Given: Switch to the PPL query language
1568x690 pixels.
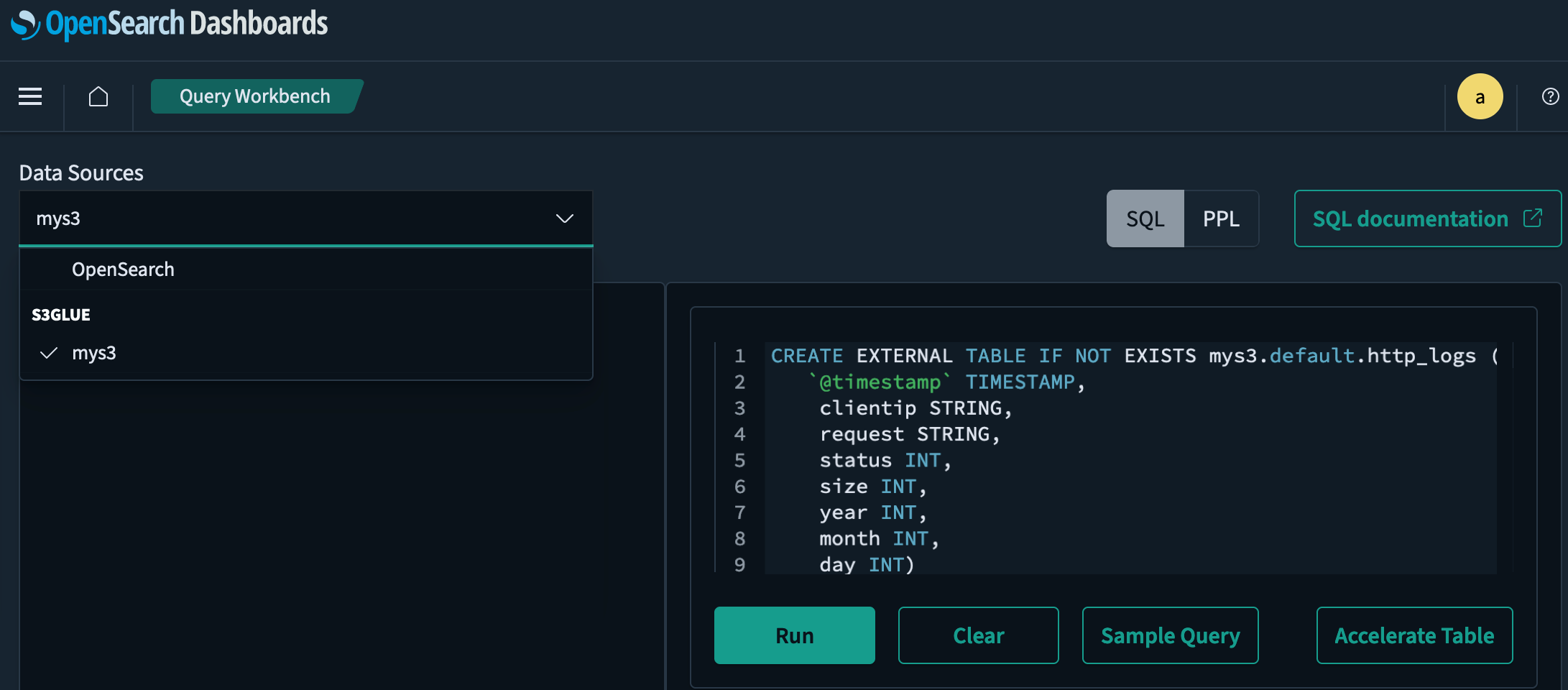Looking at the screenshot, I should tap(1221, 218).
